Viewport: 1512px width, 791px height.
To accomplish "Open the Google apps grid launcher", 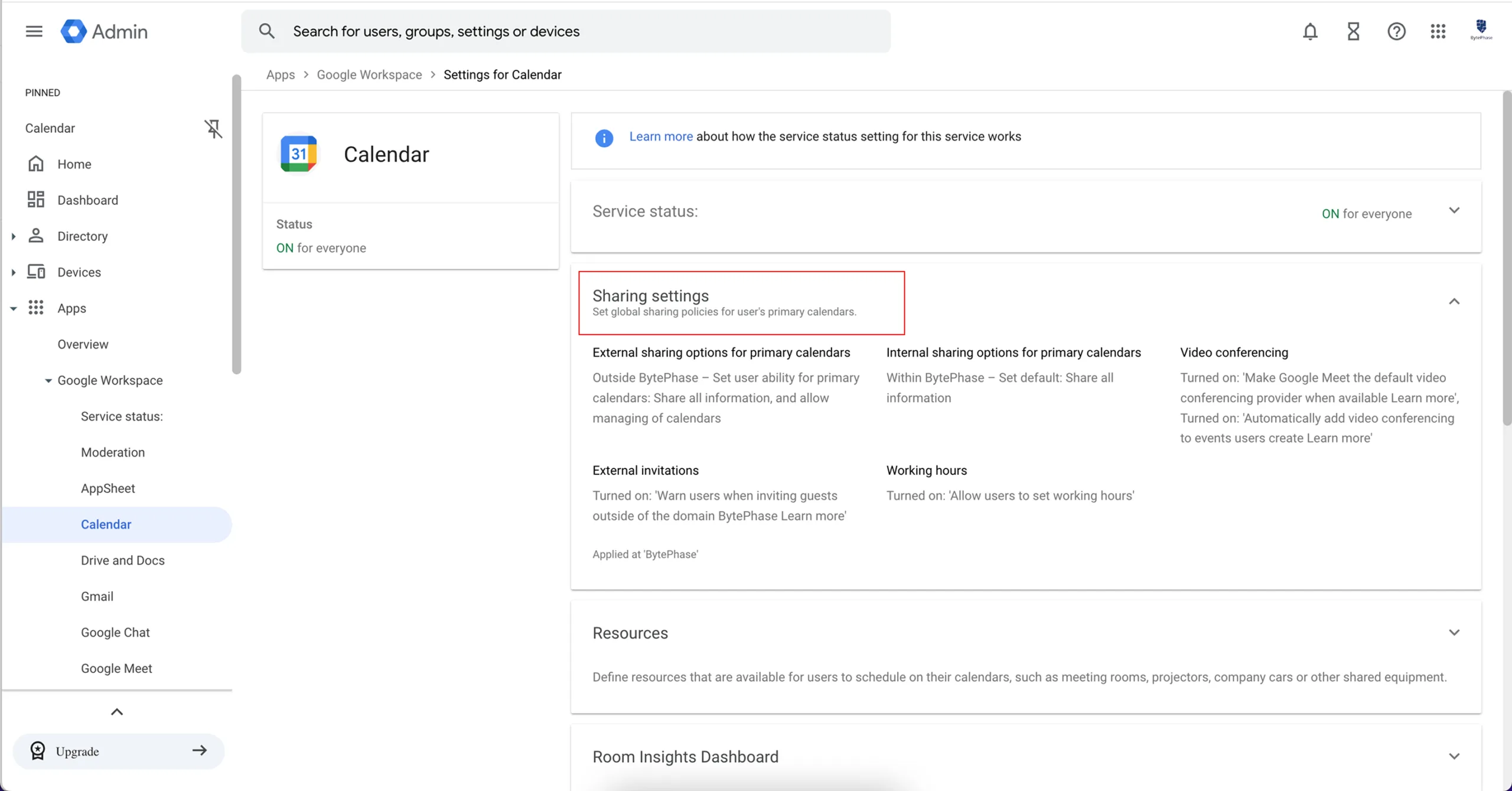I will coord(1438,31).
